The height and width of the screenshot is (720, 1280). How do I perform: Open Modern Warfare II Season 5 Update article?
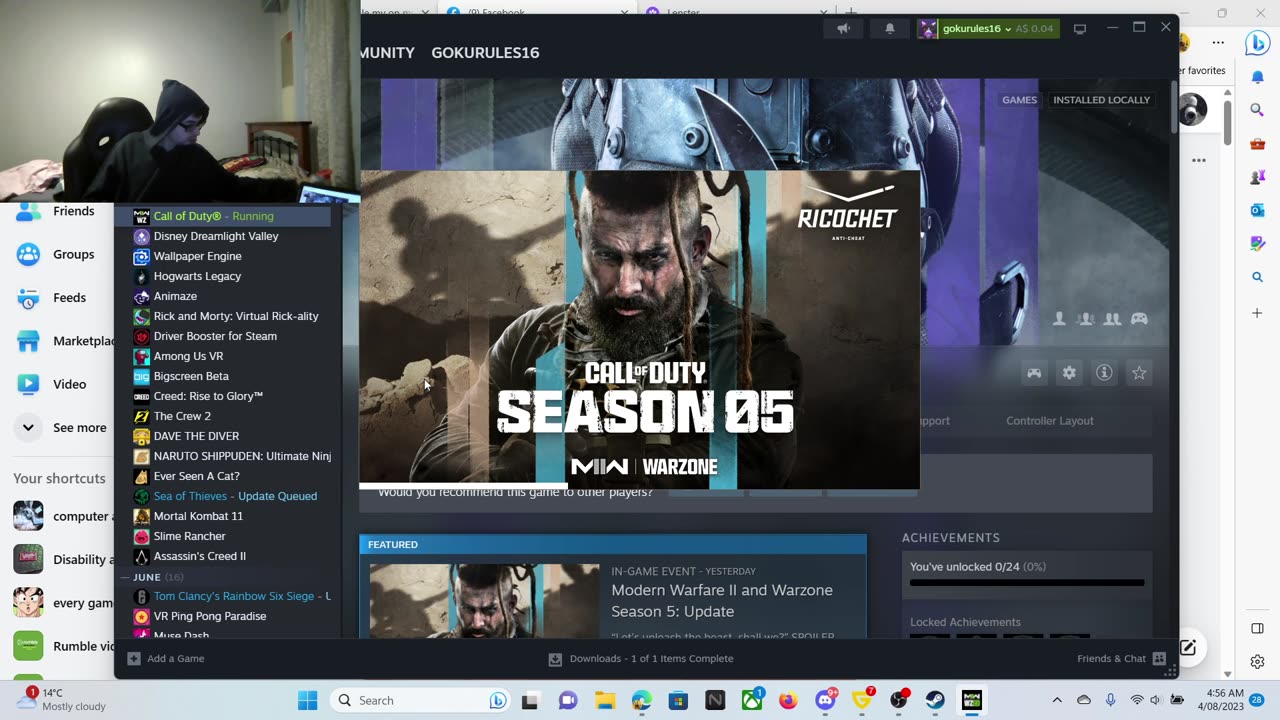722,600
